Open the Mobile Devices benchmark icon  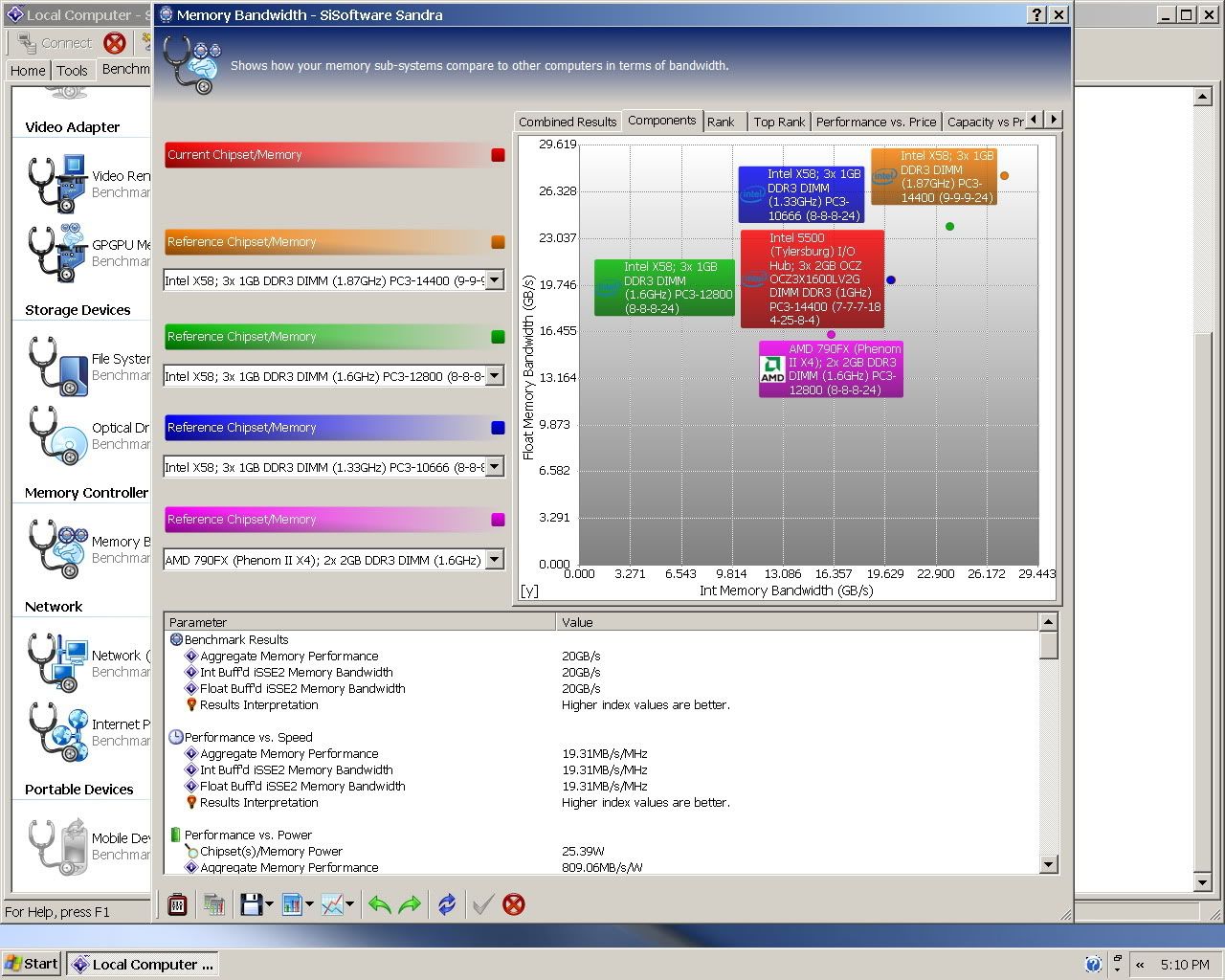(56, 845)
